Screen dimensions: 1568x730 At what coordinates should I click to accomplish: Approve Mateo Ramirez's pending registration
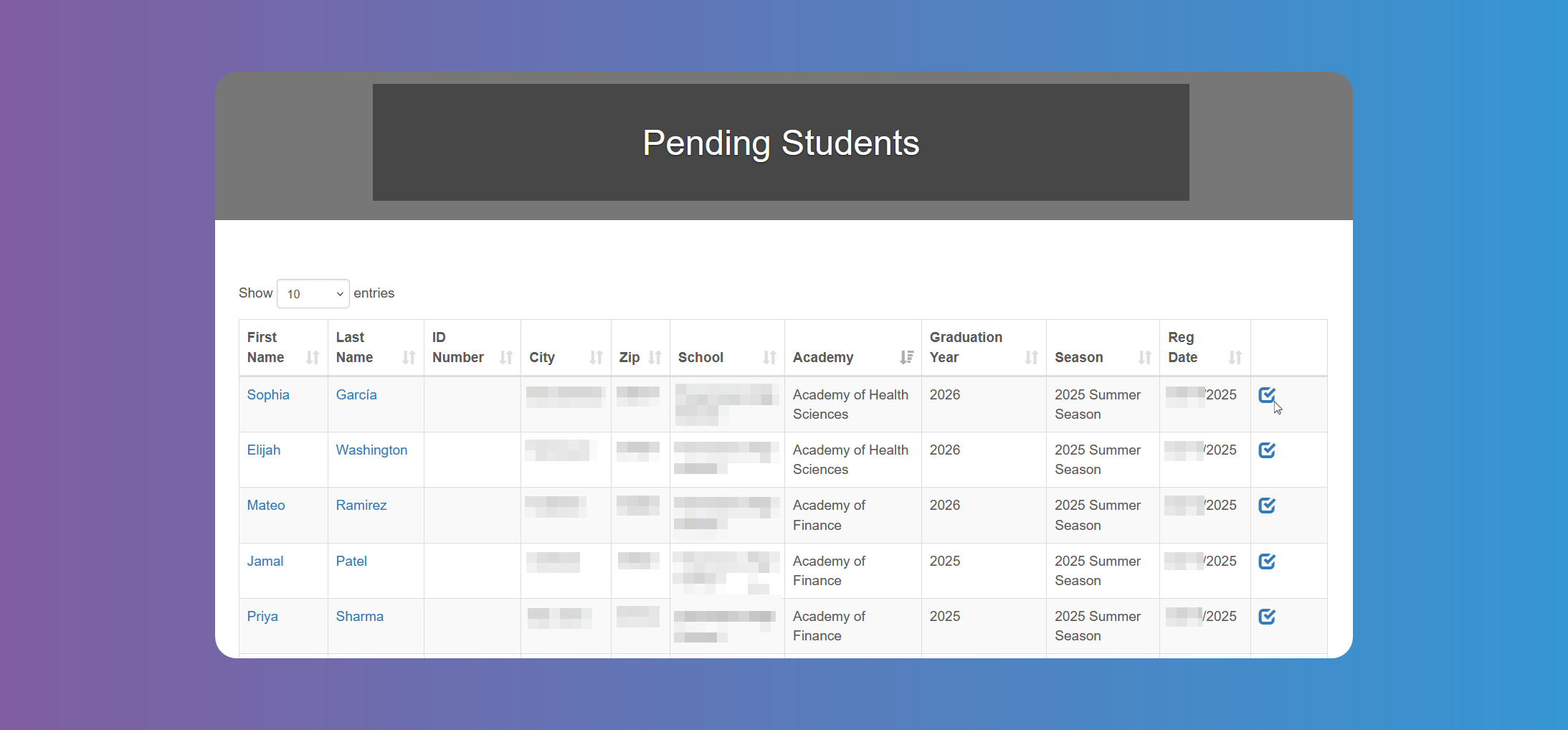[1267, 505]
